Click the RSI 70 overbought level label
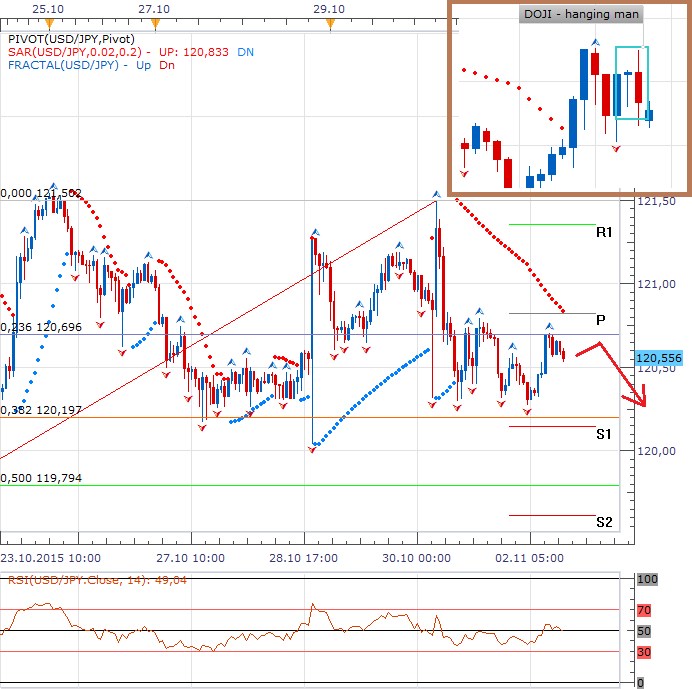The height and width of the screenshot is (689, 692). click(x=645, y=608)
